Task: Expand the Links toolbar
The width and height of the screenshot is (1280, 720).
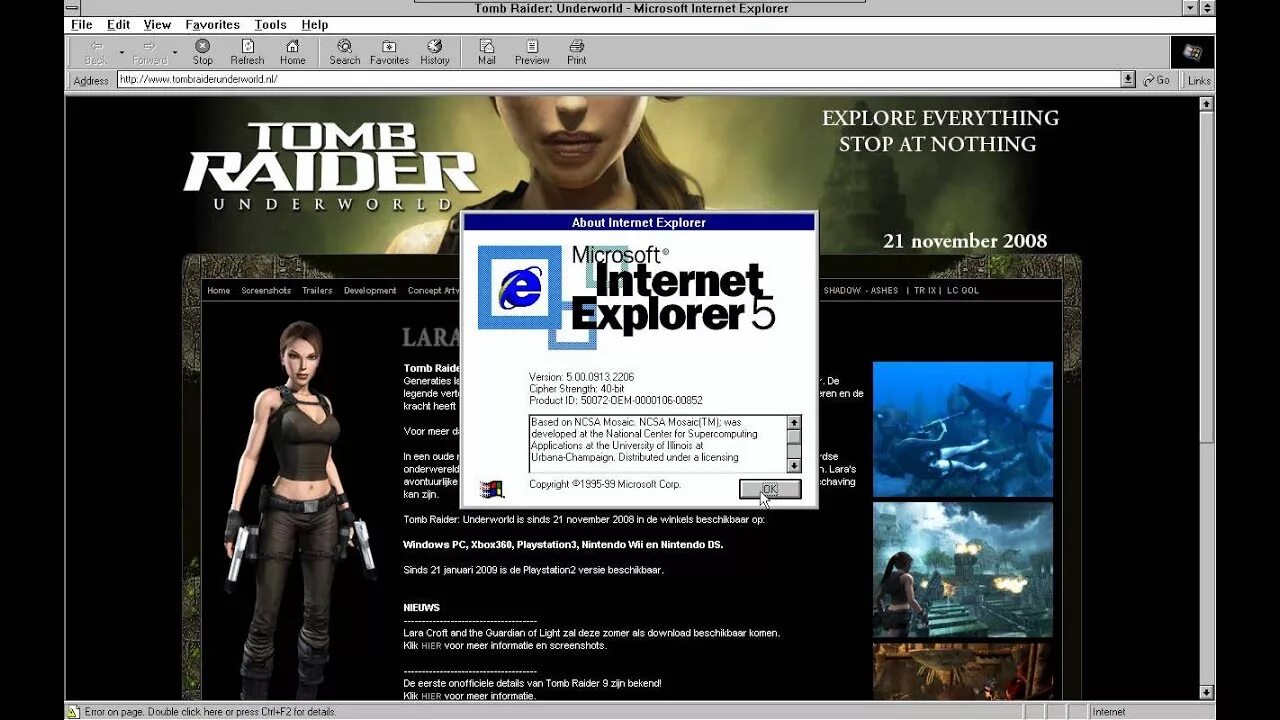Action: pyautogui.click(x=1198, y=80)
